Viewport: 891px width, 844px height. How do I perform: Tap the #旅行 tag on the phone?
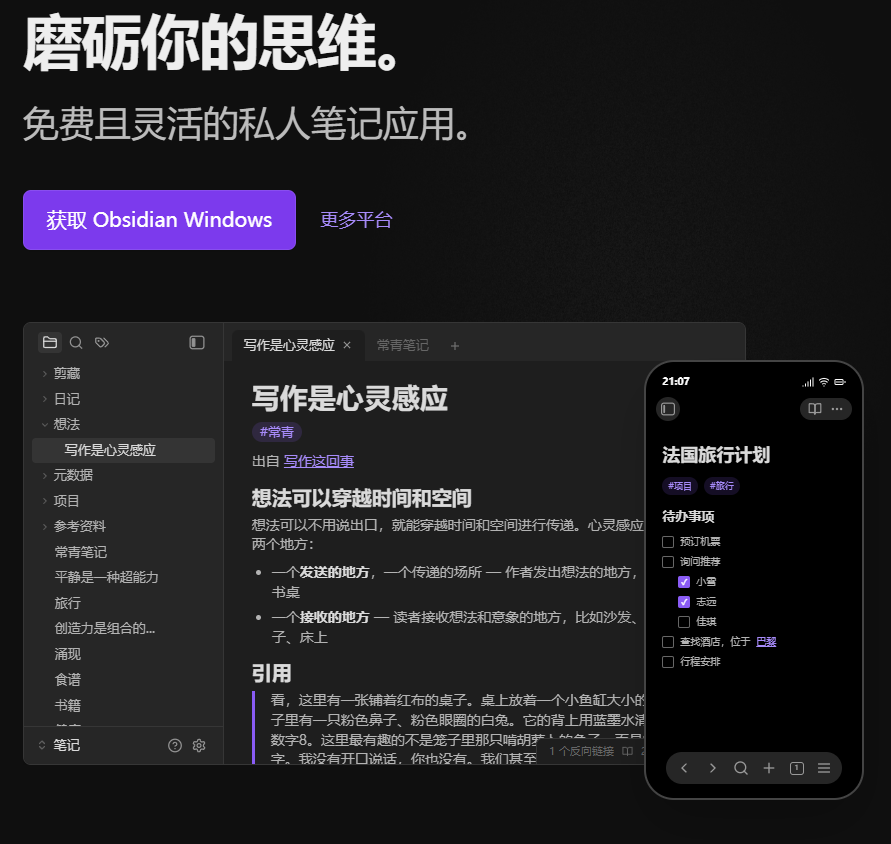722,486
